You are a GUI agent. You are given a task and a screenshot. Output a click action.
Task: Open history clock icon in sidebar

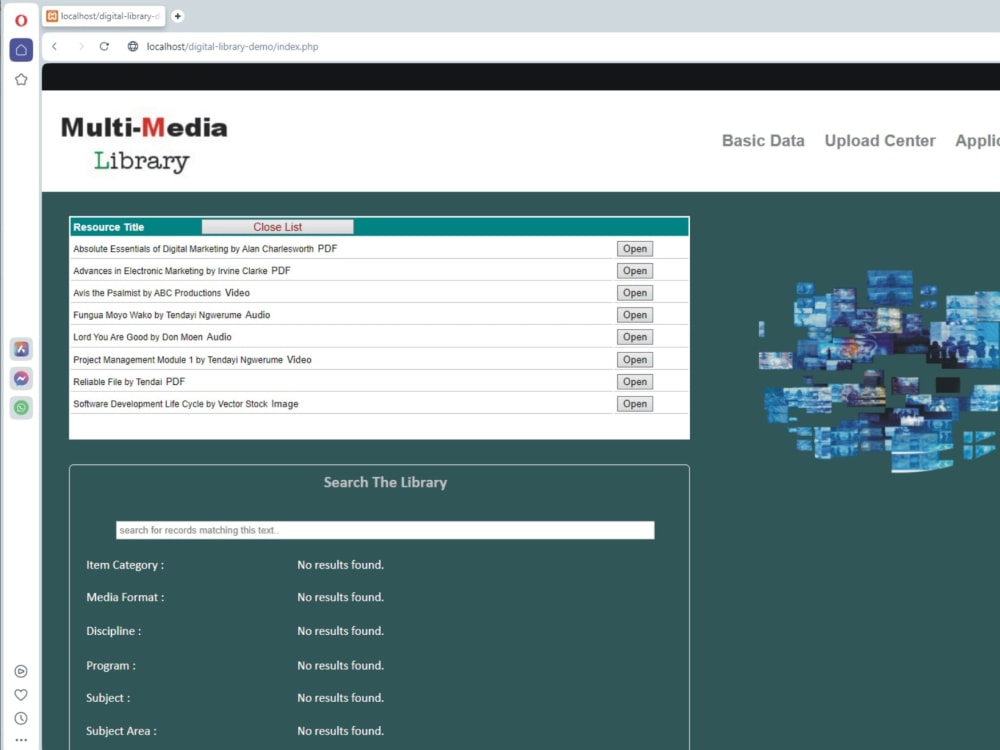tap(21, 718)
